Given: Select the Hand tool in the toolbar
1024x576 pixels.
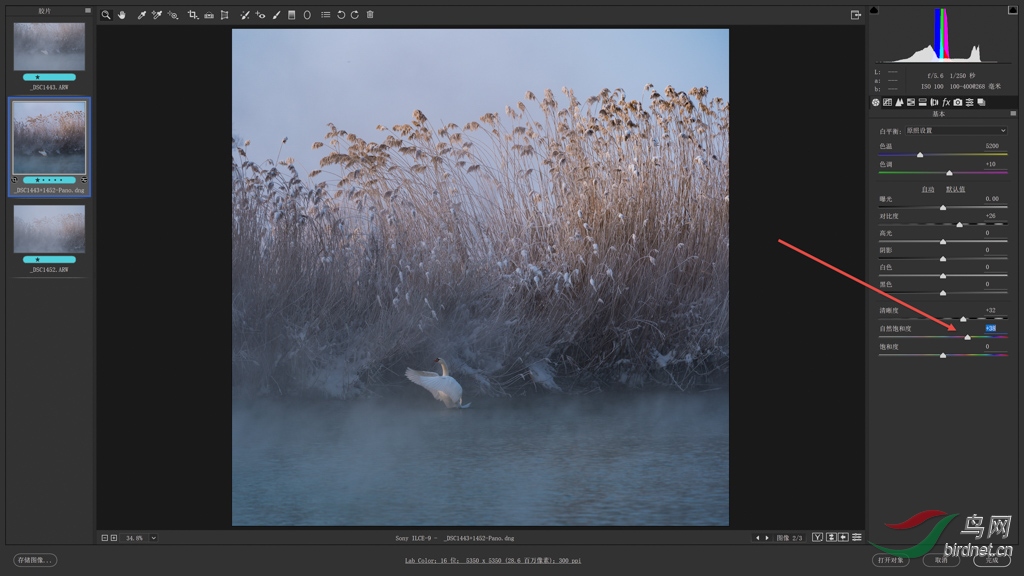Looking at the screenshot, I should 122,15.
